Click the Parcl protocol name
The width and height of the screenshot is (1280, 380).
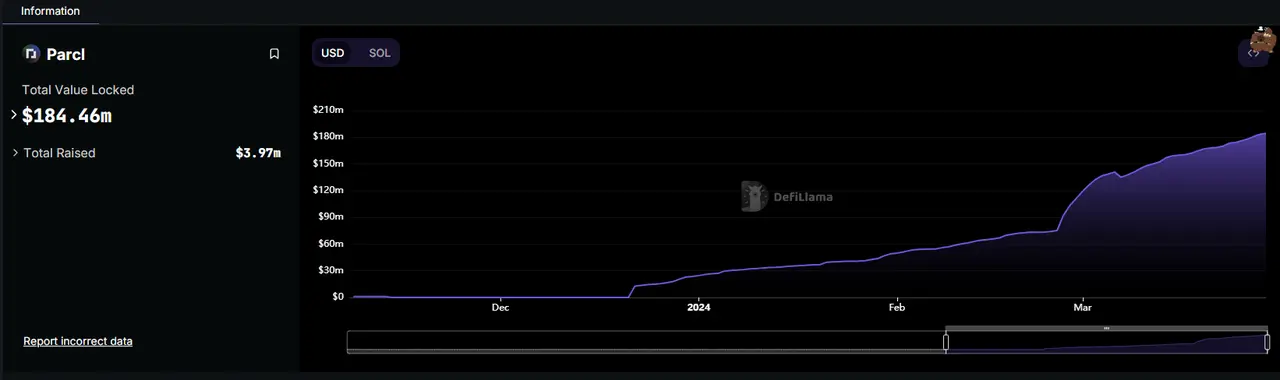(66, 54)
